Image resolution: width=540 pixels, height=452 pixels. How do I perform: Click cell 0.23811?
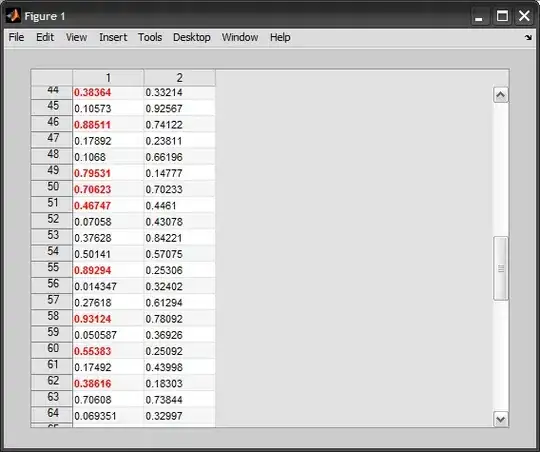coord(179,141)
